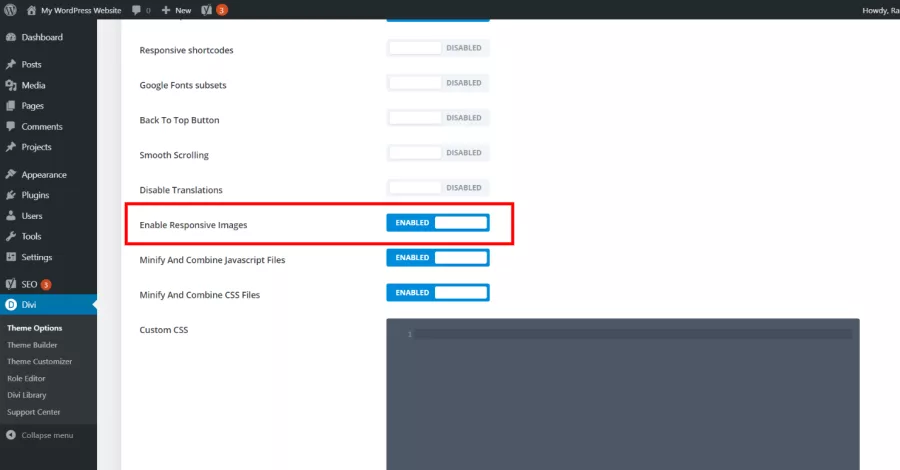Screen dimensions: 900x470
Task: Click the SEO Yoast icon in sidebar
Action: tap(11, 284)
